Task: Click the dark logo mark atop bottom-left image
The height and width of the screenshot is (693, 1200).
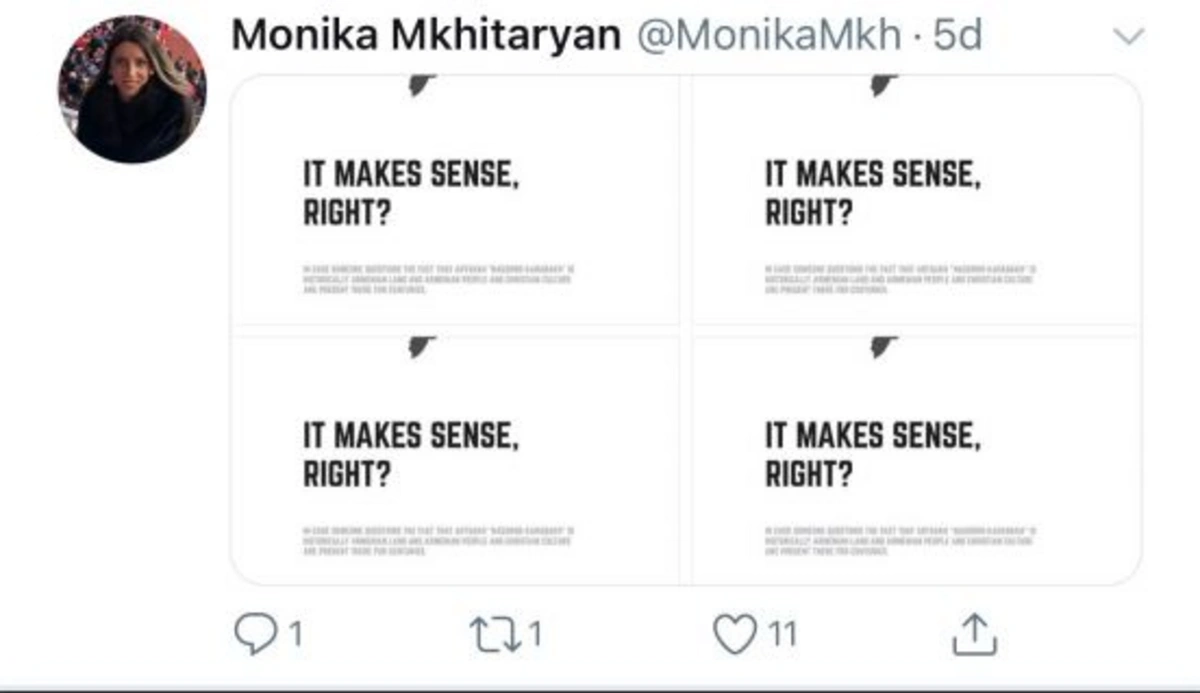Action: click(x=419, y=346)
